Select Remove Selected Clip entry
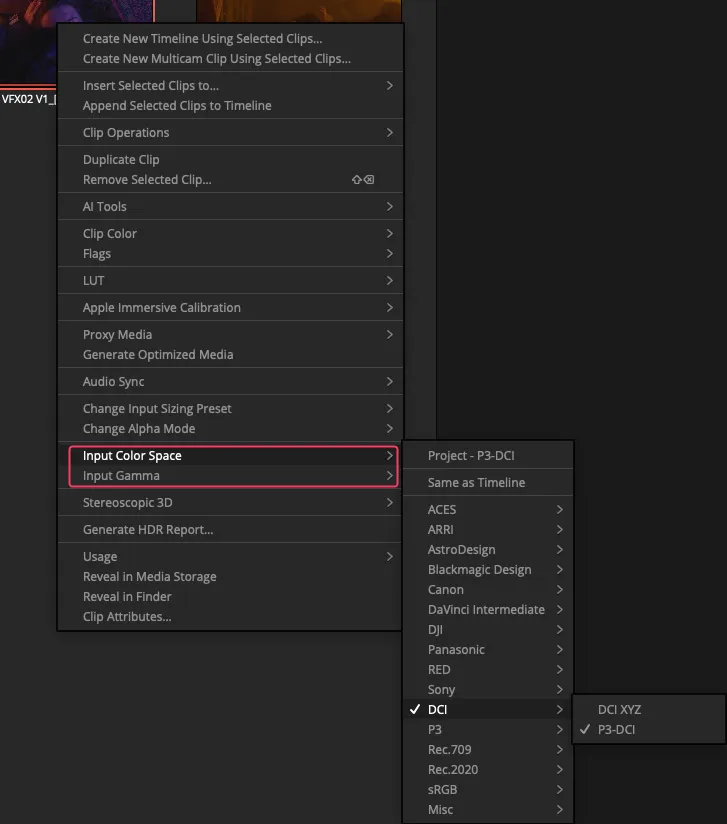The width and height of the screenshot is (727, 824). 147,180
